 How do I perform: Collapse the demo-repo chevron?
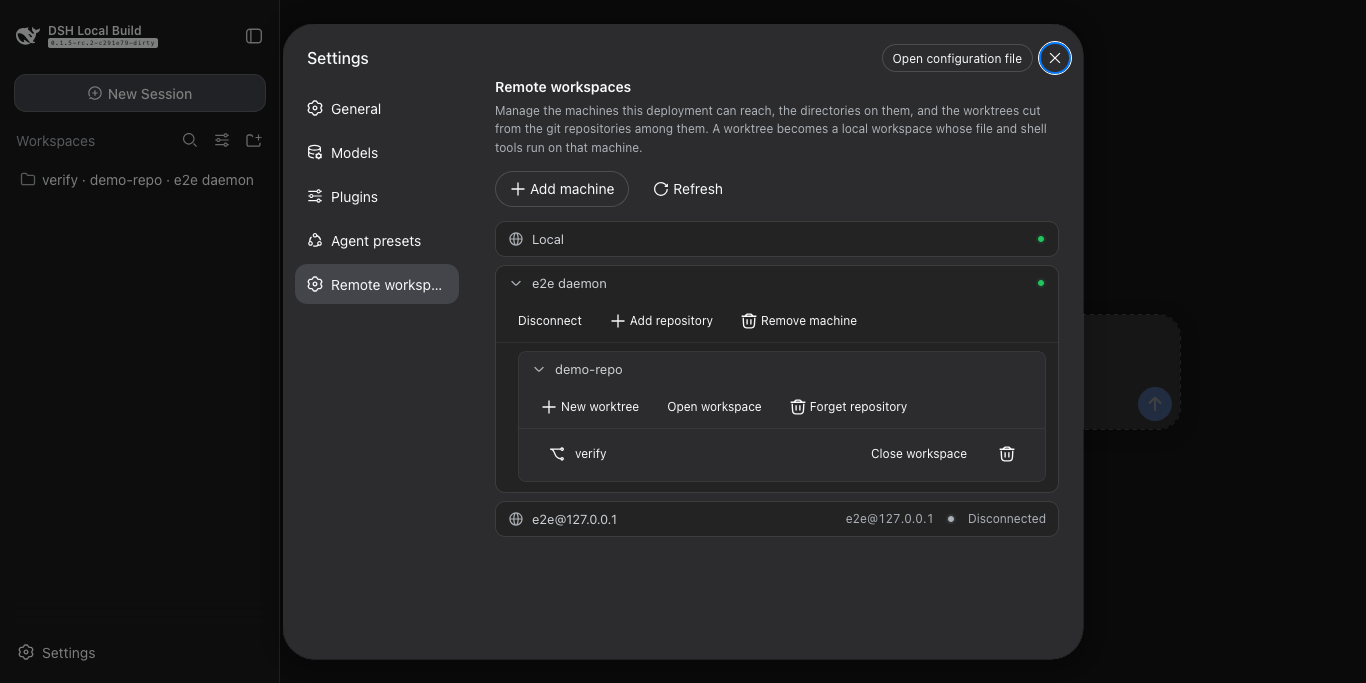[539, 370]
